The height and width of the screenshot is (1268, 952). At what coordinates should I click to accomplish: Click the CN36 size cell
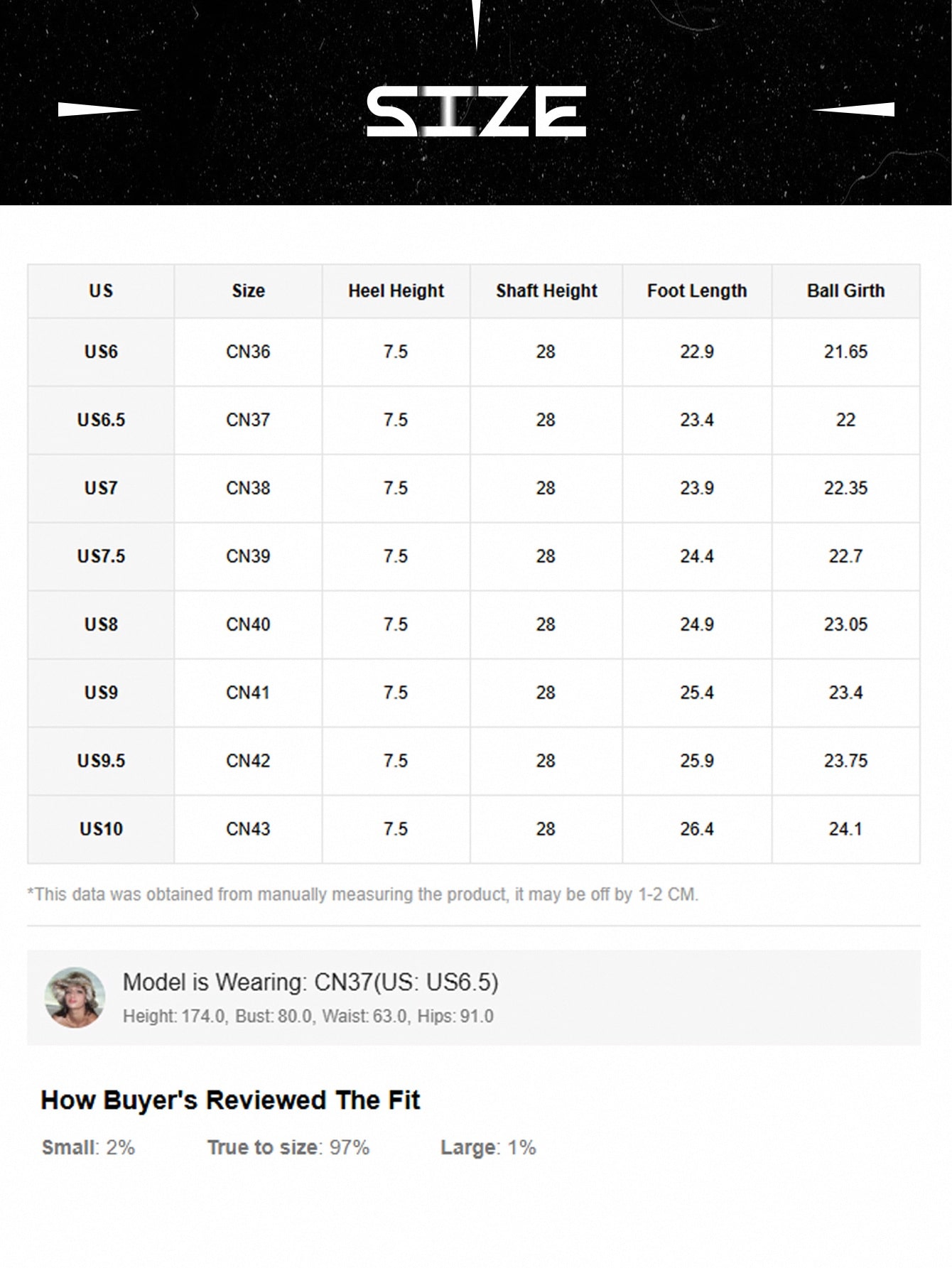248,352
